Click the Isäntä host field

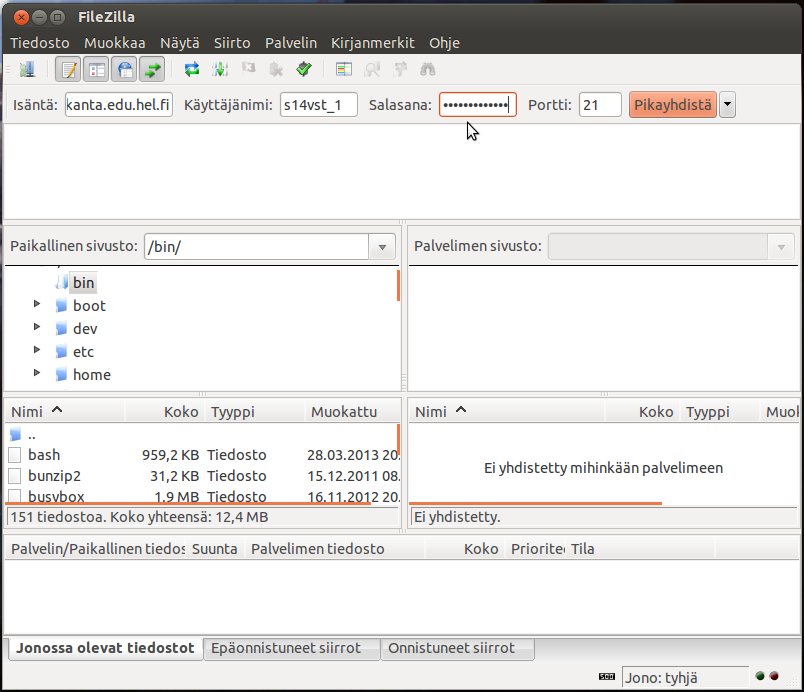118,105
